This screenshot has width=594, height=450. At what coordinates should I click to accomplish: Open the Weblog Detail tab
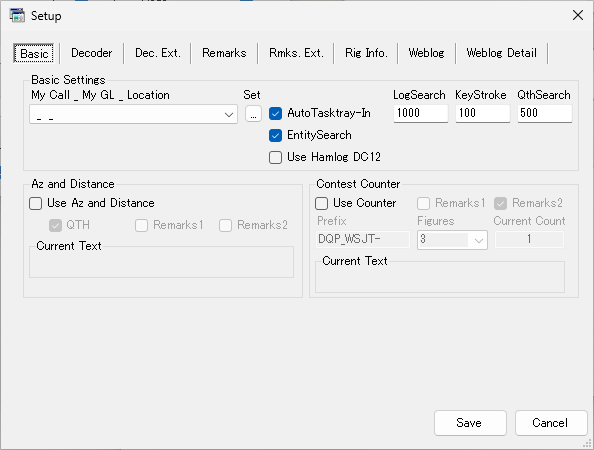pos(501,53)
